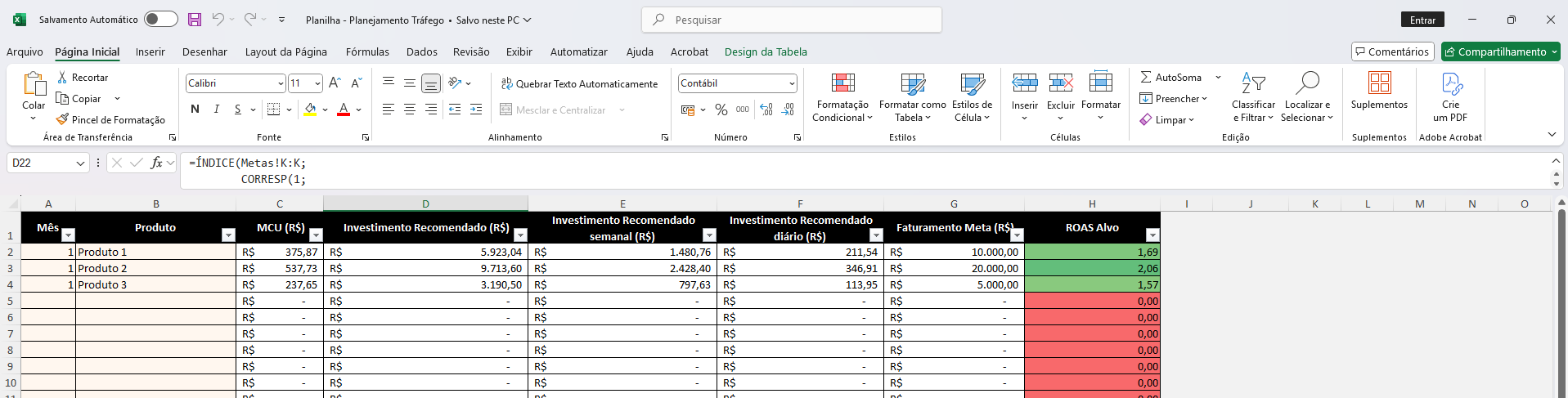1568x398 pixels.
Task: Toggle the Salvamento Automático switch
Action: pos(160,20)
